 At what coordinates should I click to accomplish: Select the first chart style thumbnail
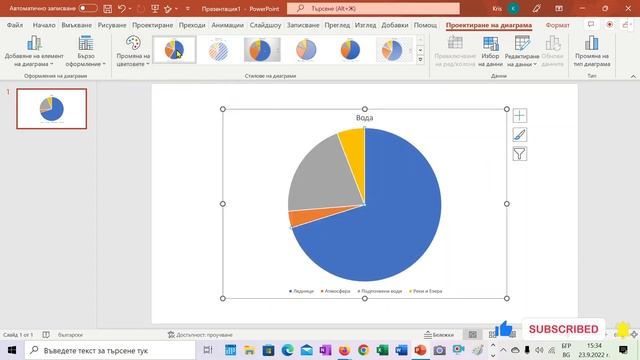(174, 50)
